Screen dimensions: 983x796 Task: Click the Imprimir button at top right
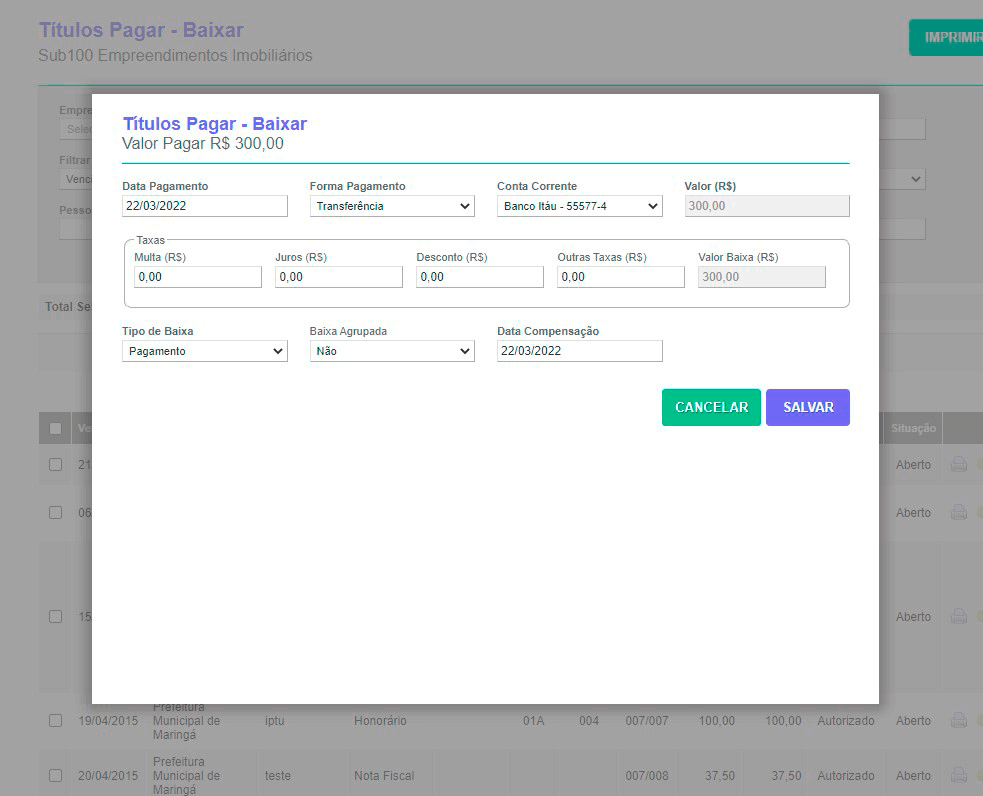coord(950,38)
